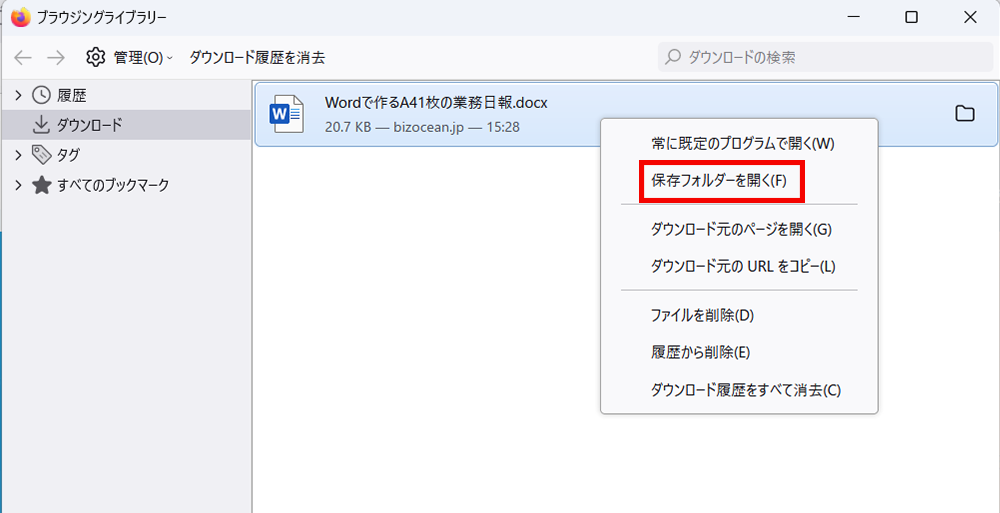Click the 20.7 KB — bizocean.jp details line
This screenshot has height=513, width=1000.
click(x=422, y=127)
